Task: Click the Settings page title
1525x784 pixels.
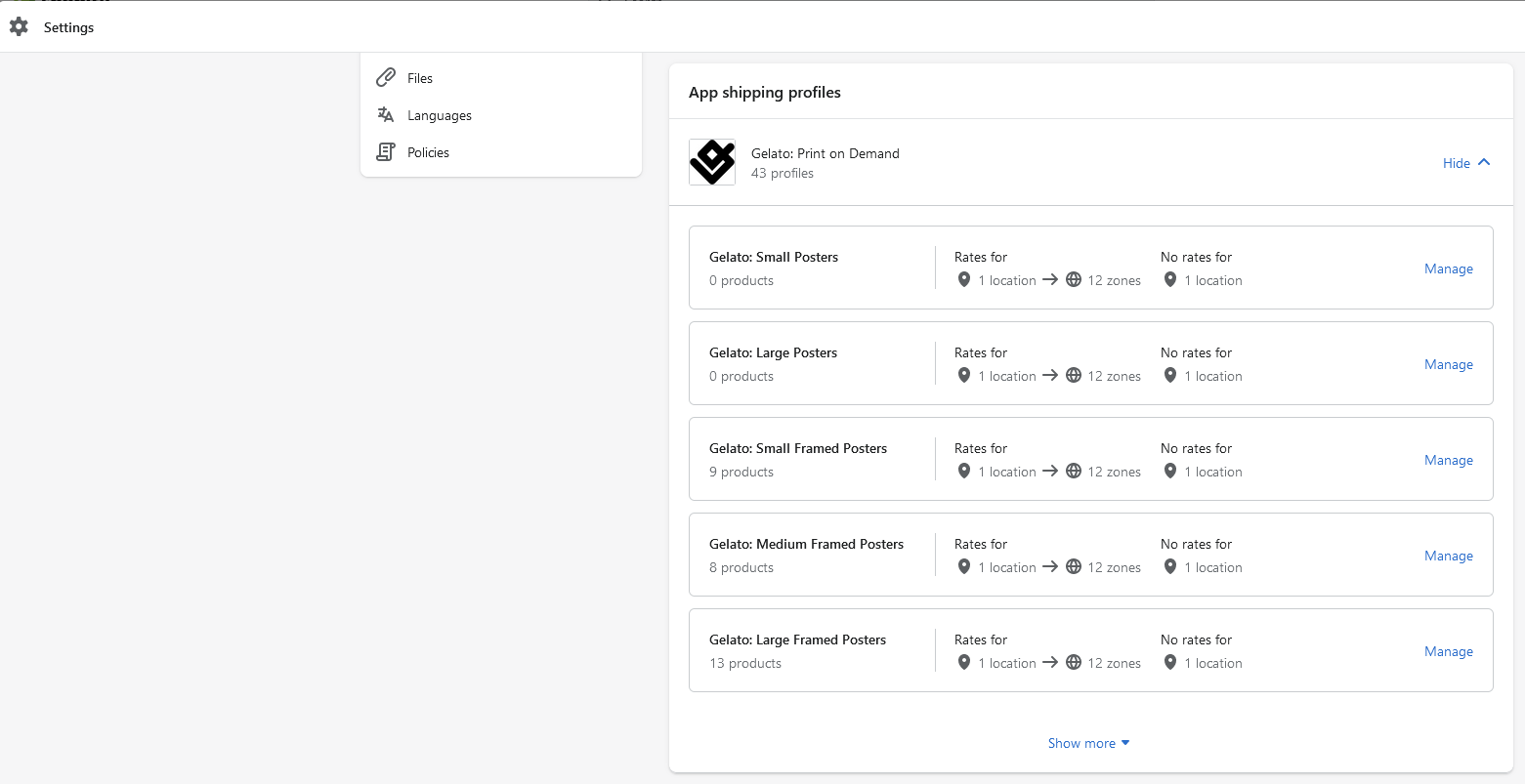Action: pos(69,27)
